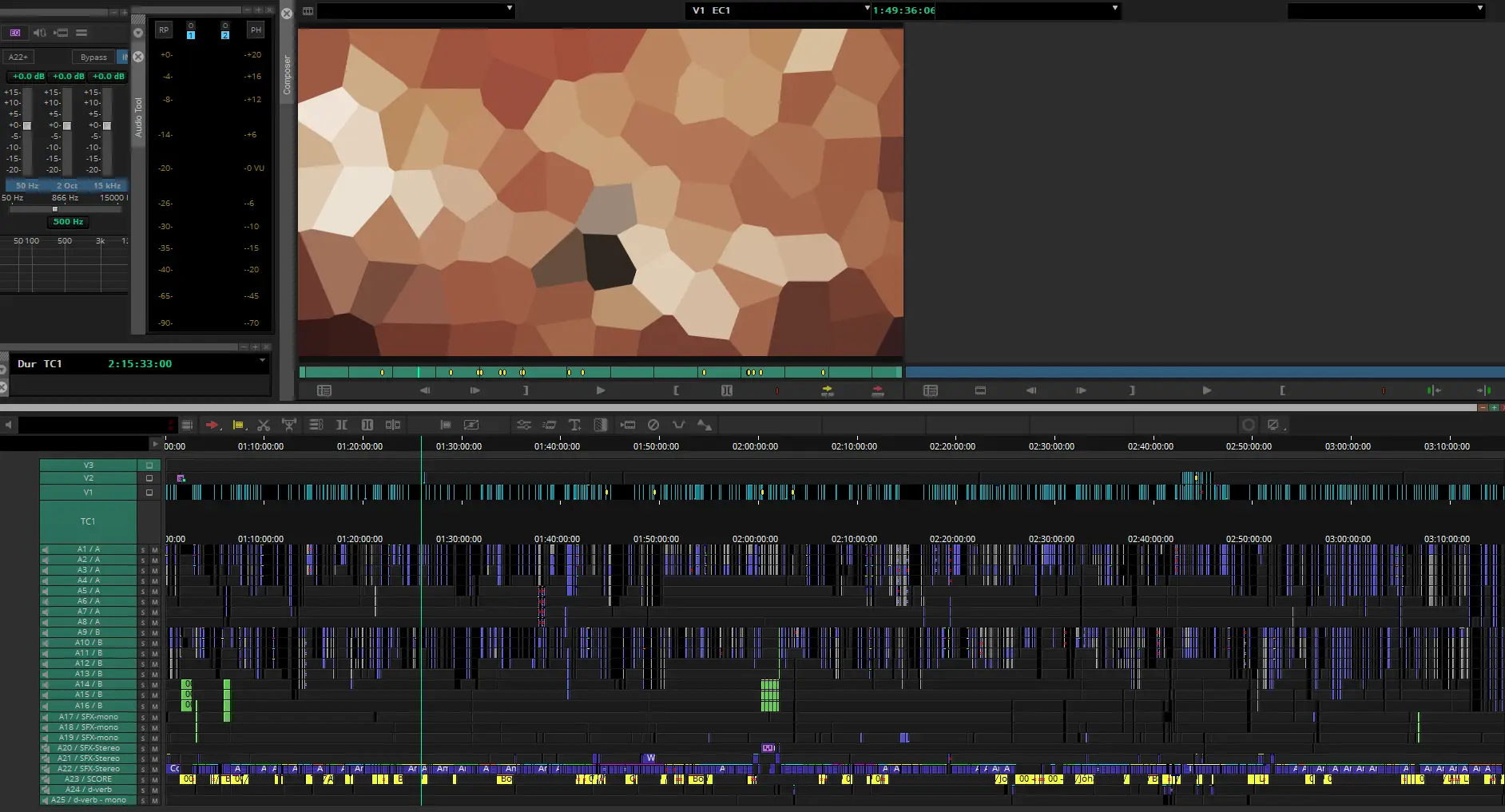Toggle V3 track monitor
Viewport: 1505px width, 812px height.
pyautogui.click(x=149, y=465)
